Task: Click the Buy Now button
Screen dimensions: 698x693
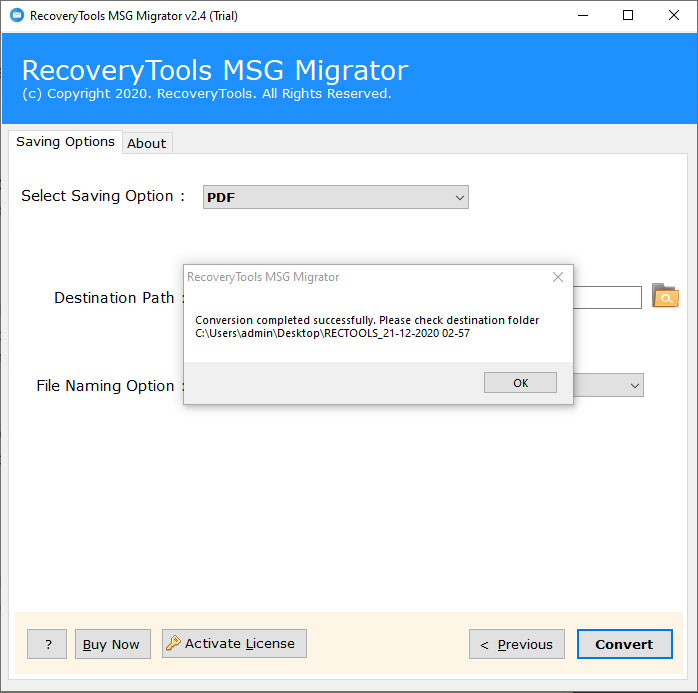Action: [x=113, y=644]
